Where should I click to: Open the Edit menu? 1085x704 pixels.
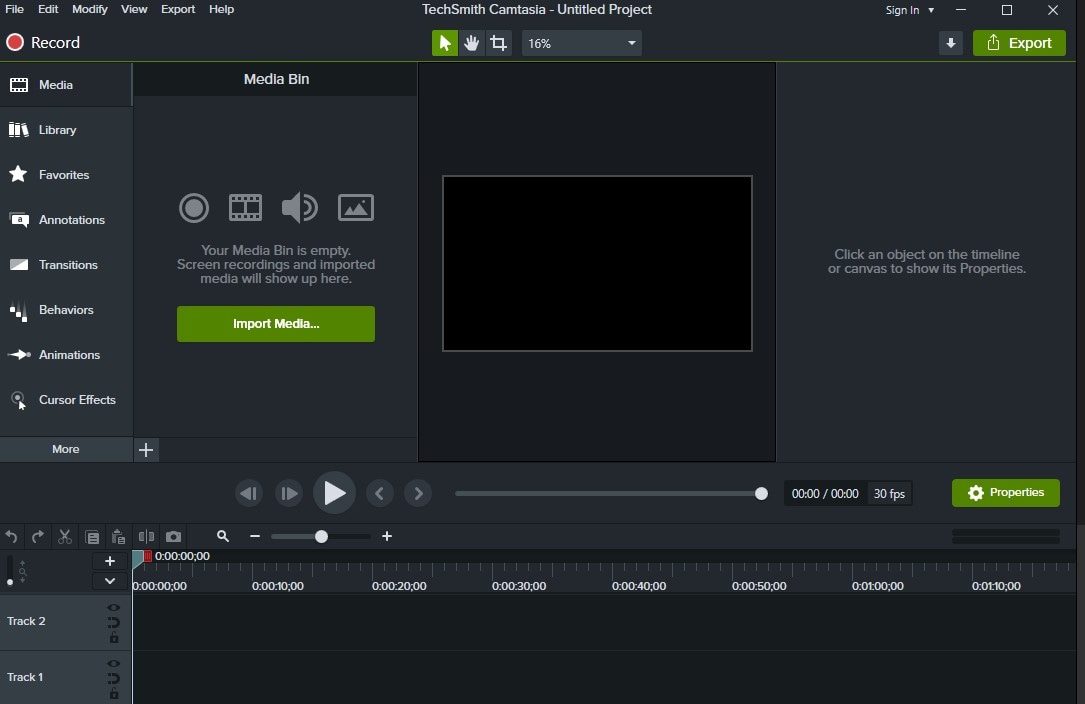click(x=48, y=9)
